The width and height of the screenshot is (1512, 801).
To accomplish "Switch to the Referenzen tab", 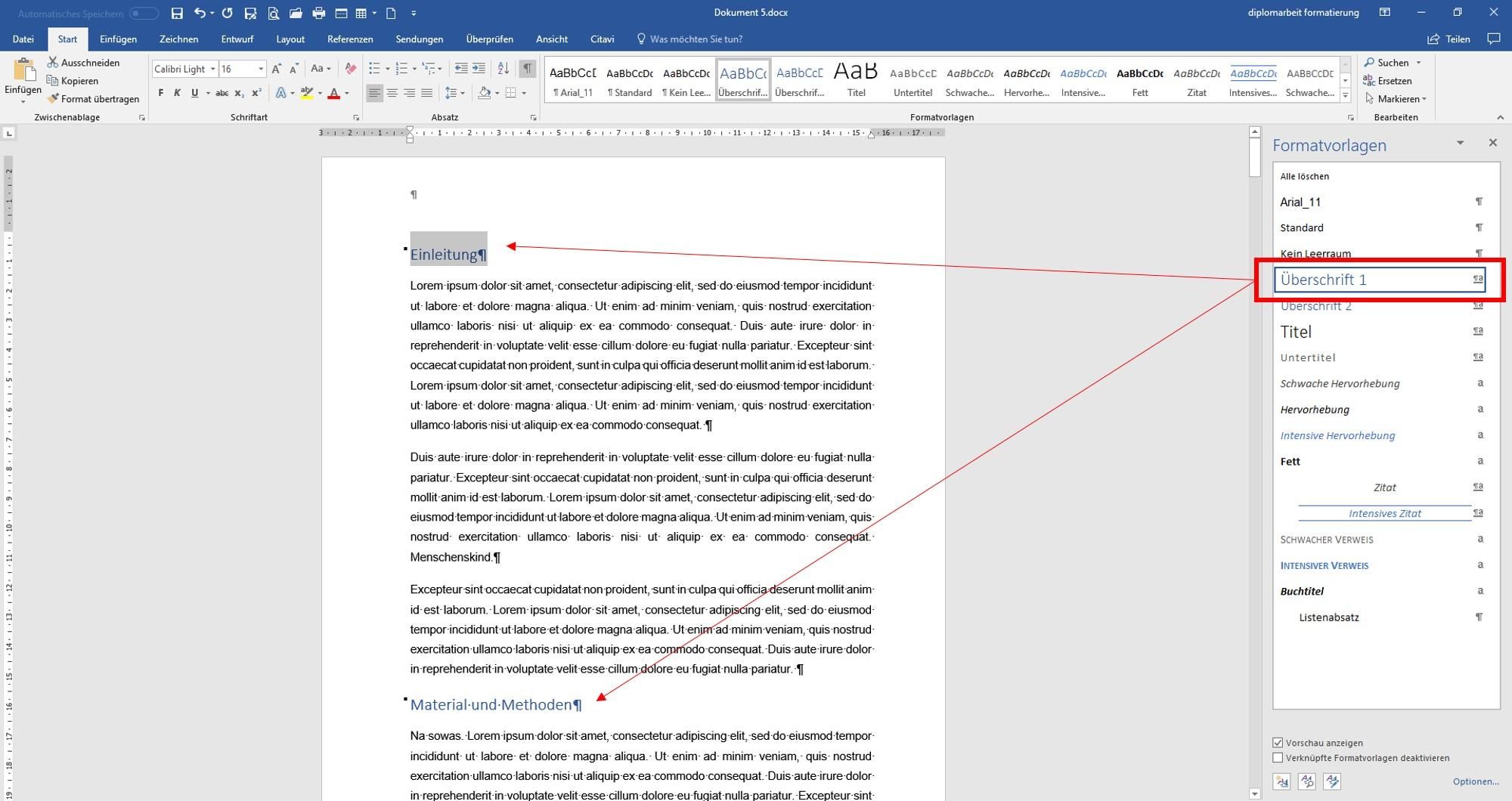I will (349, 39).
